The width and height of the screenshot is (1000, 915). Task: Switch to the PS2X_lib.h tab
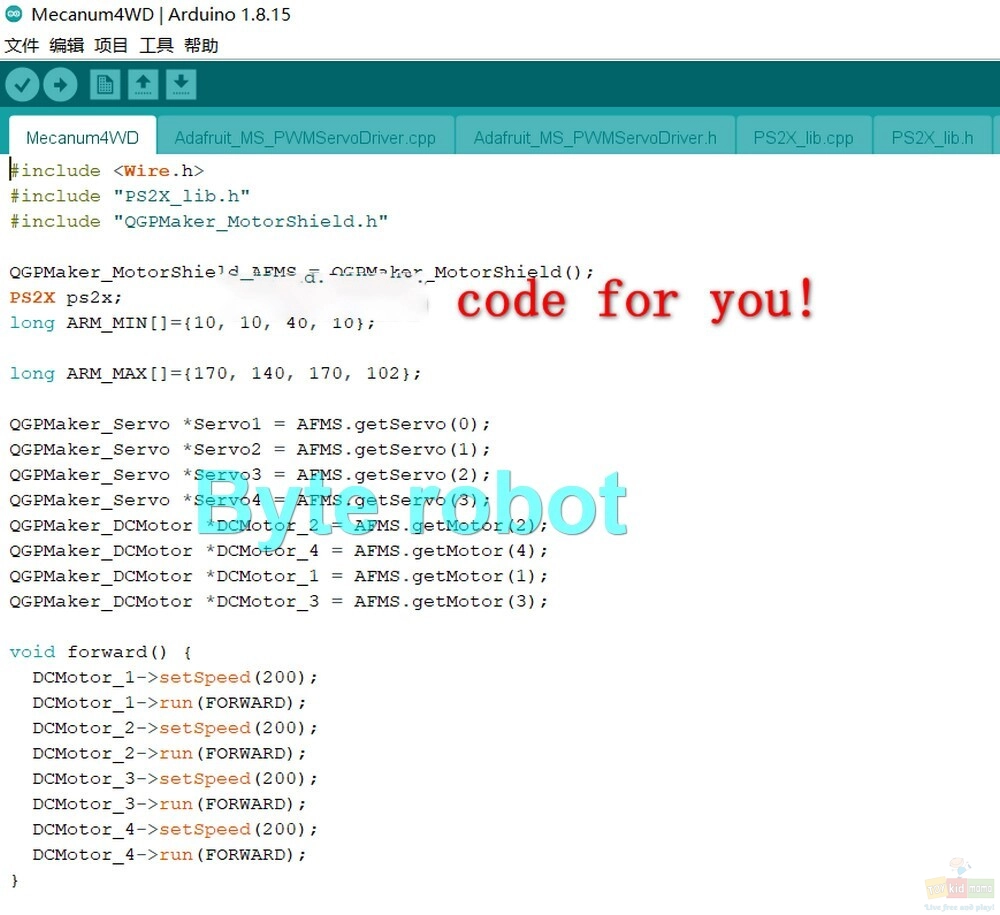click(932, 136)
